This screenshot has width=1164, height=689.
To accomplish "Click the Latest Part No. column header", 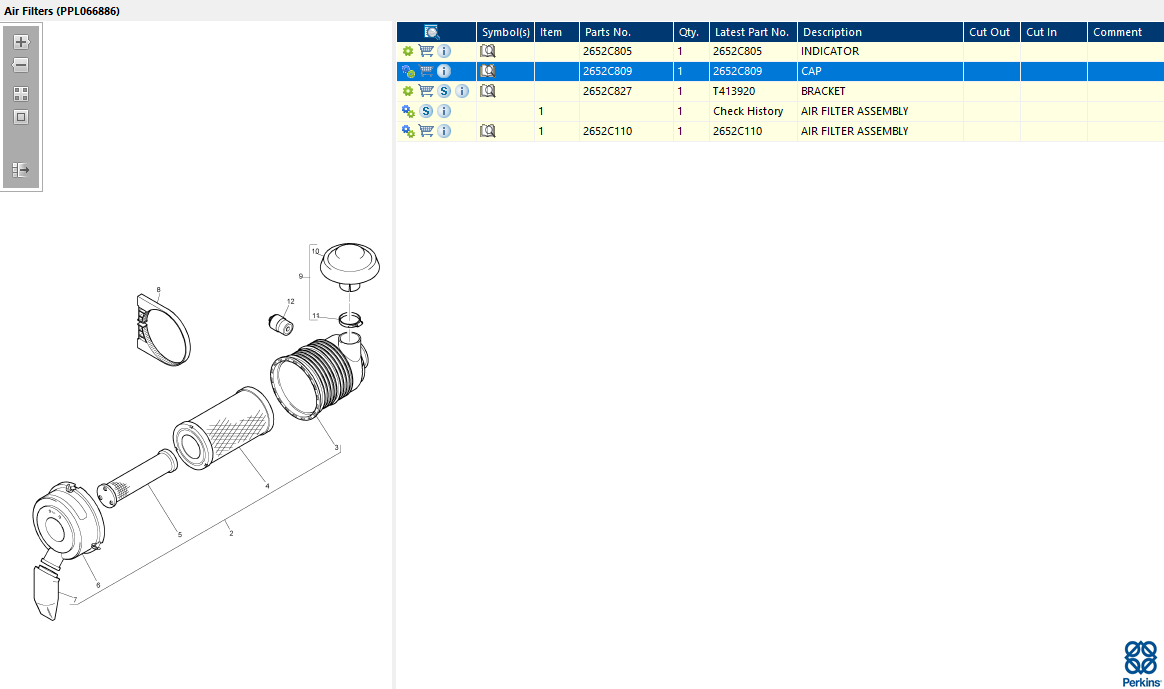I will (x=751, y=32).
